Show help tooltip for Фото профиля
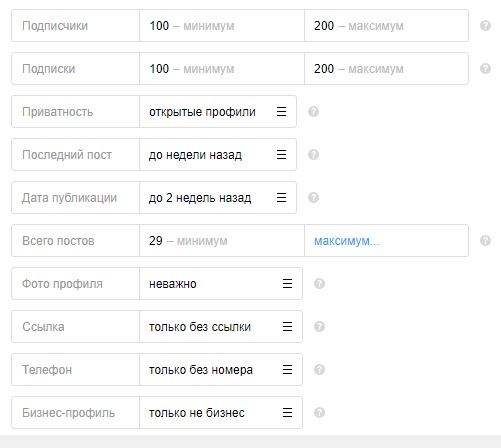 point(319,284)
